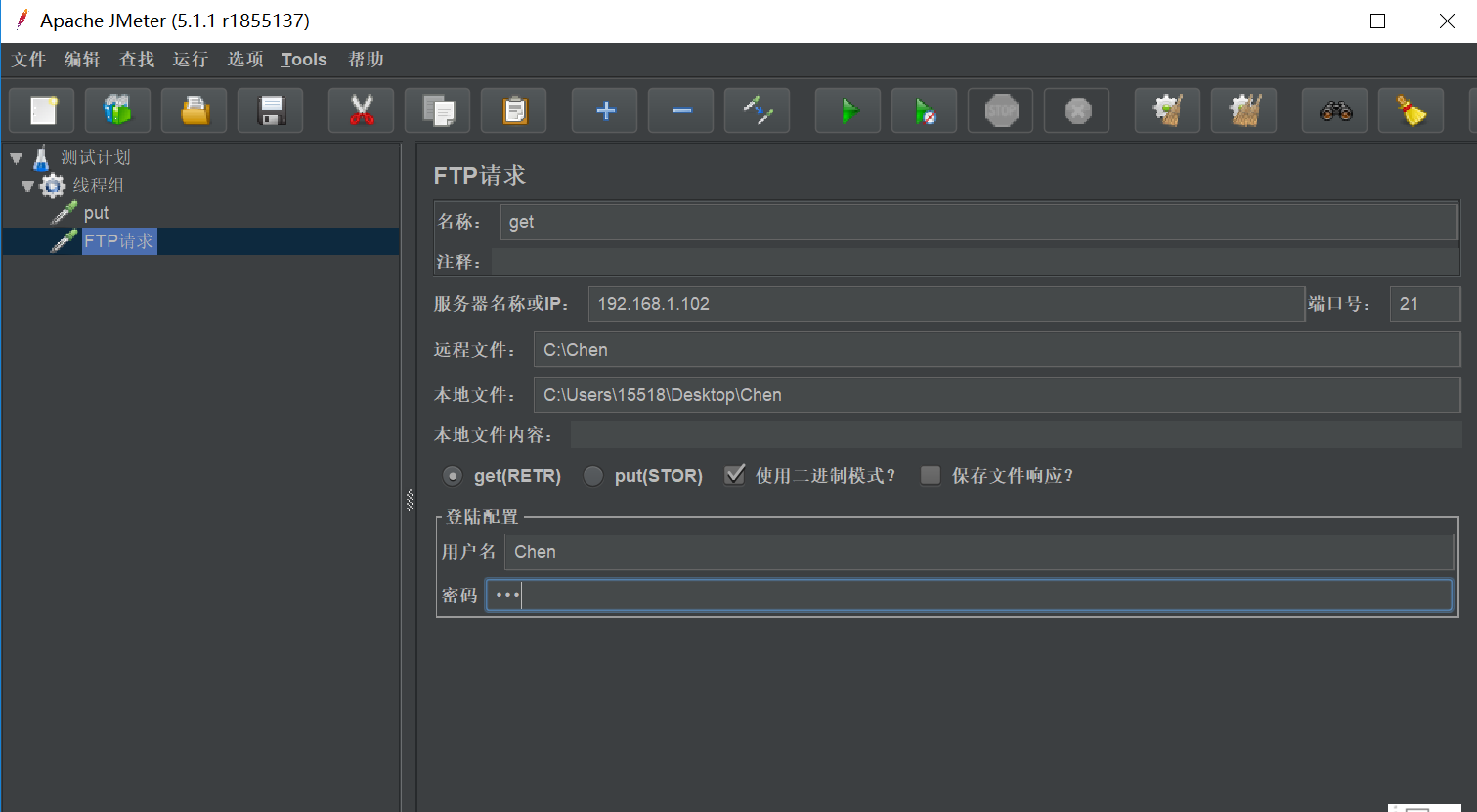
Task: Select the get(RETR) radio button
Action: pos(453,476)
